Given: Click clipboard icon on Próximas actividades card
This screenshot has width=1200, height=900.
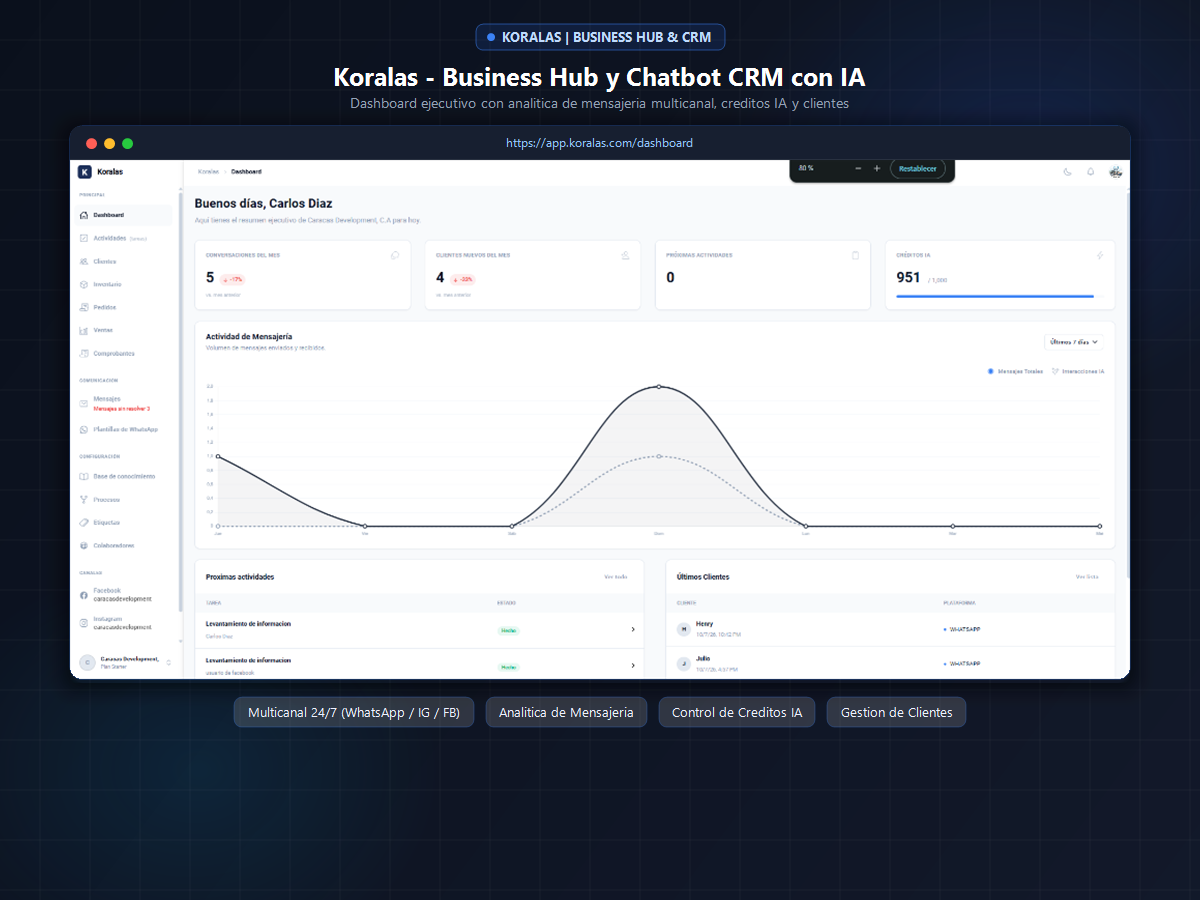Looking at the screenshot, I should point(855,255).
